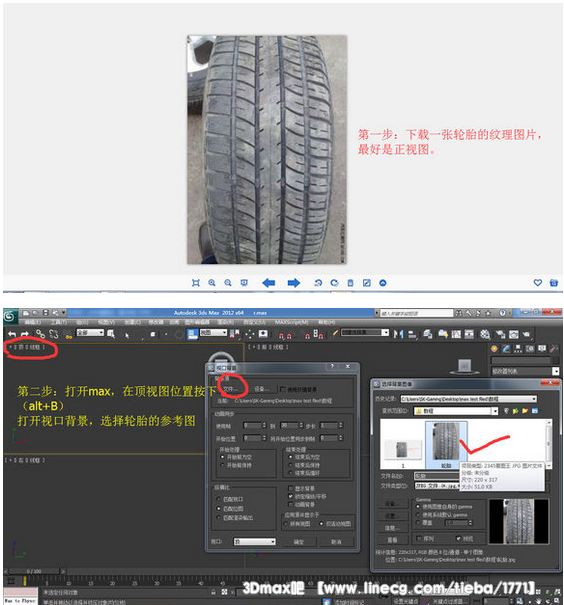Go to previous image with left arrow
The width and height of the screenshot is (564, 605).
[268, 283]
